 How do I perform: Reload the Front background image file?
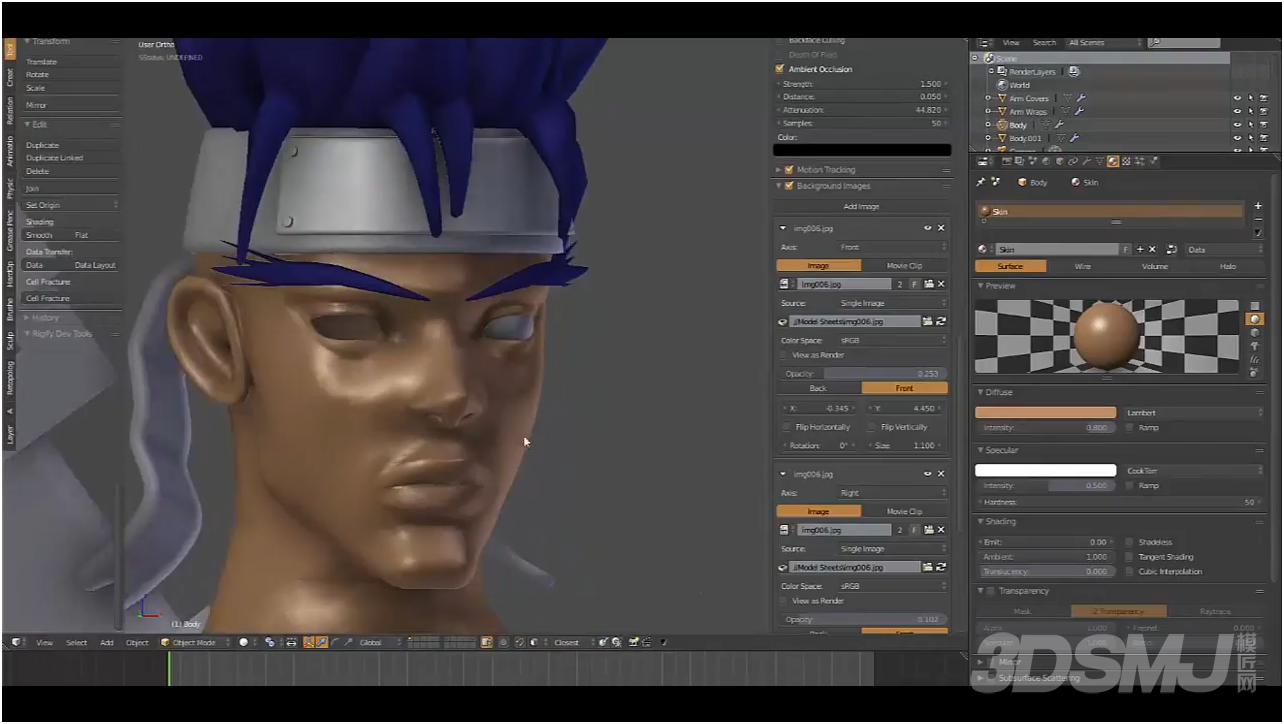pos(941,321)
